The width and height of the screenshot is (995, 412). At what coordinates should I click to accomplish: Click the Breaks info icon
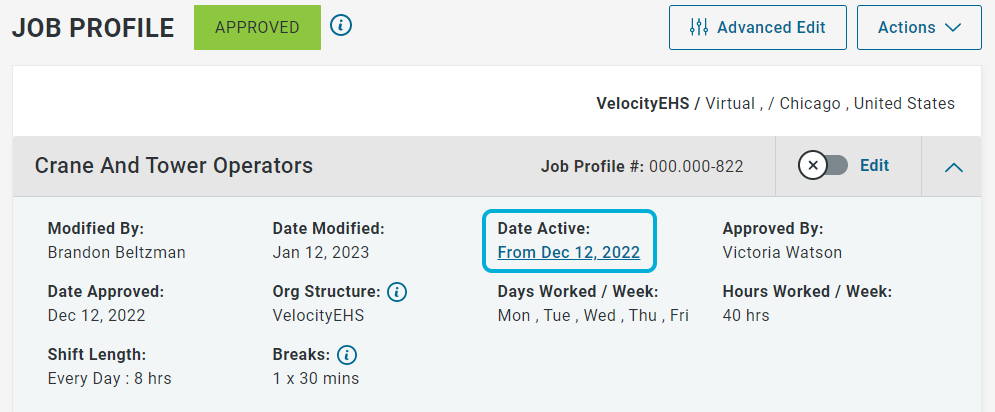point(347,354)
